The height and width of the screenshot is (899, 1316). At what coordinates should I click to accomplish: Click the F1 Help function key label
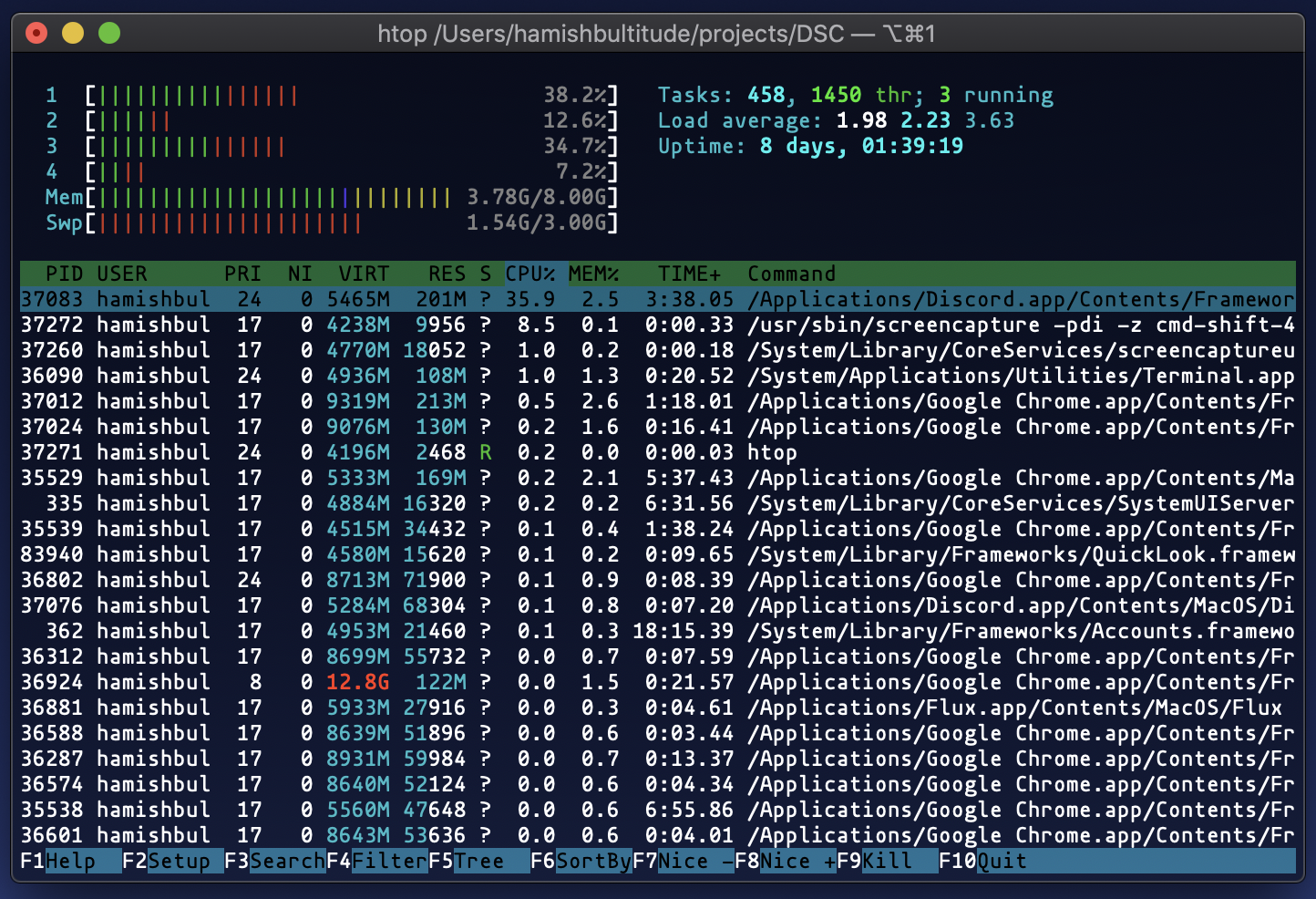pyautogui.click(x=70, y=861)
